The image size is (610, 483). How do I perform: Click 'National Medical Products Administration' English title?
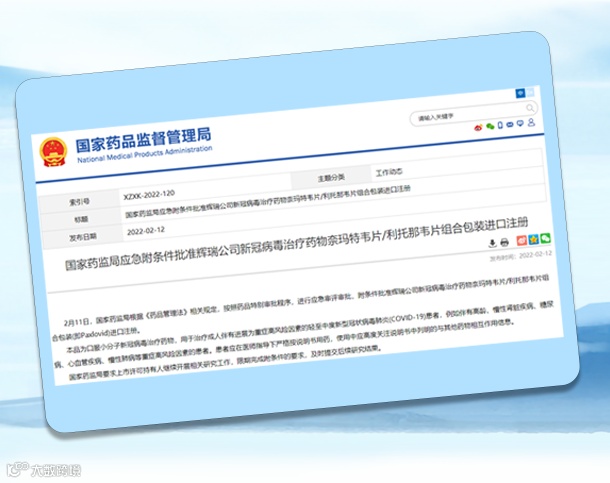[144, 154]
